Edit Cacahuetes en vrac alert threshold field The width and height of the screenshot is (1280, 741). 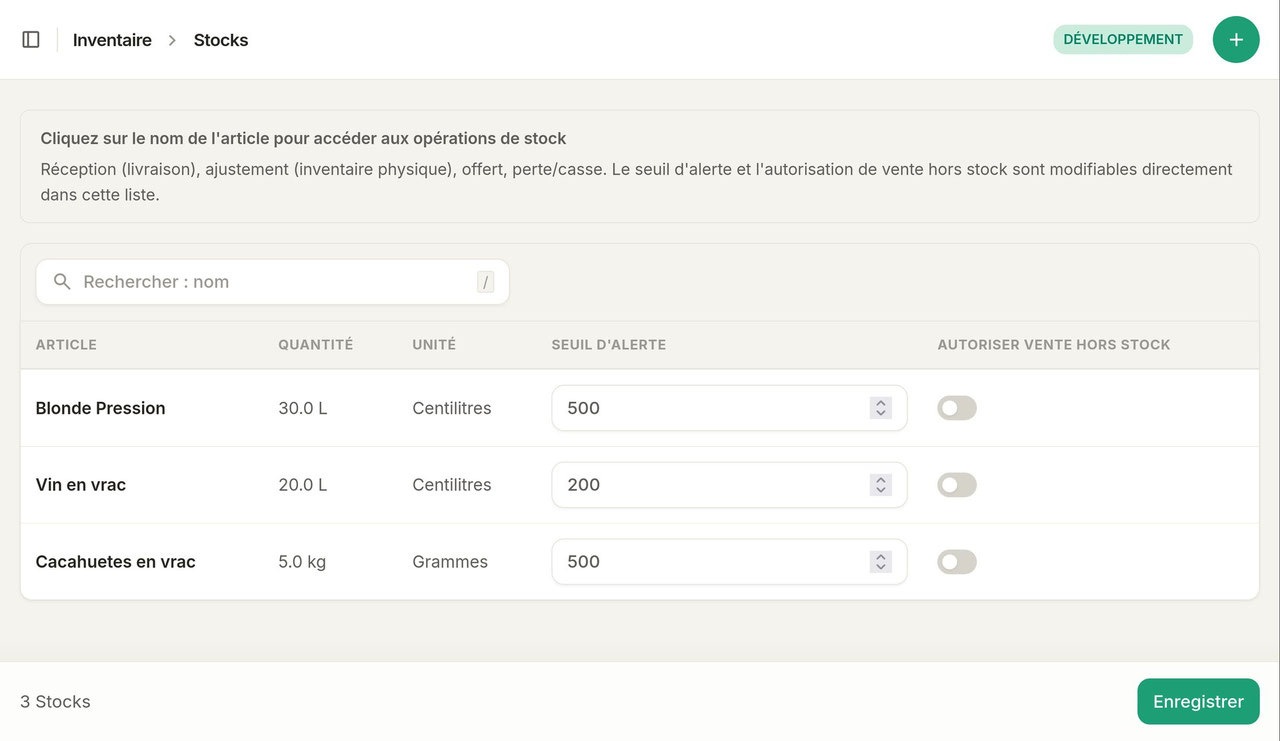[729, 562]
